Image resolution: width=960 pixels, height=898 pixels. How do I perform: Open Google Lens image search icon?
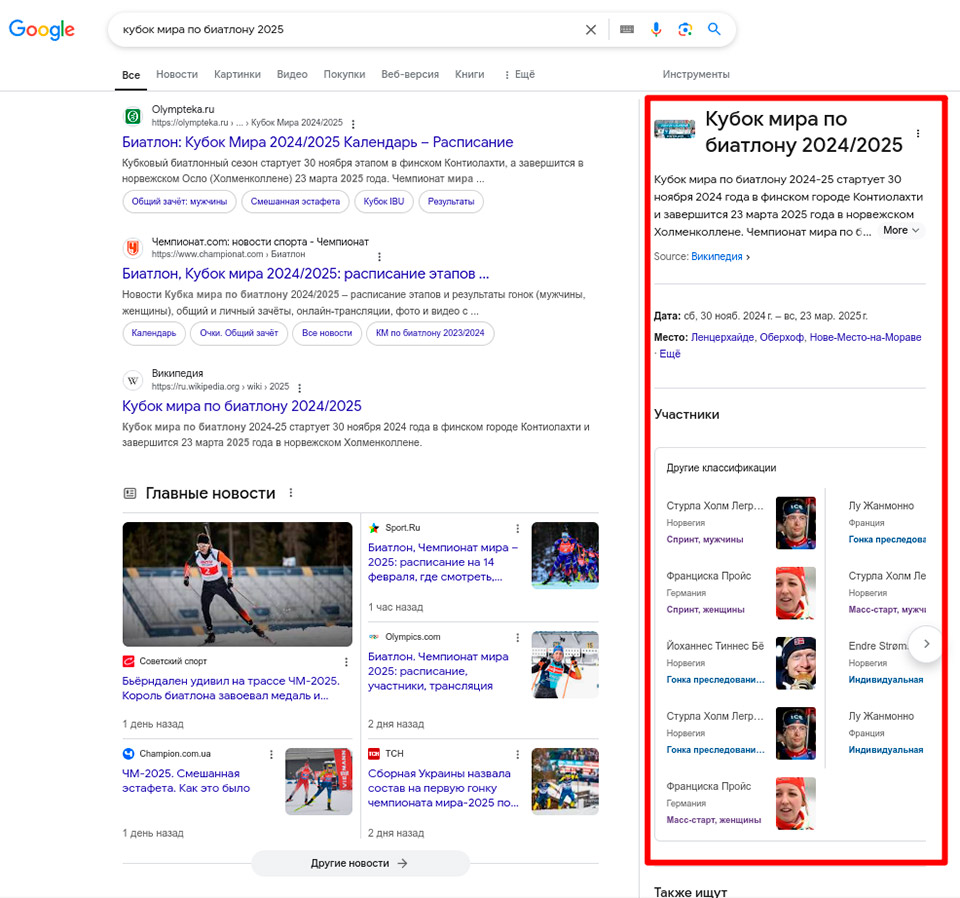(685, 29)
